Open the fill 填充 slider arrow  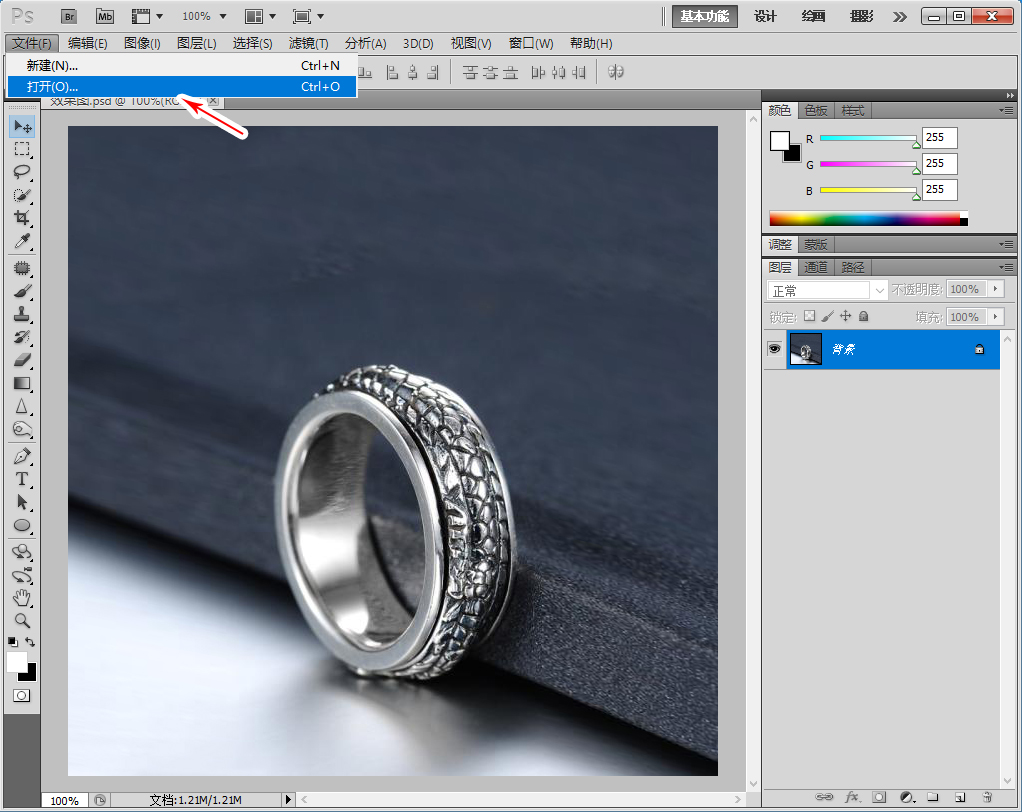click(x=995, y=317)
